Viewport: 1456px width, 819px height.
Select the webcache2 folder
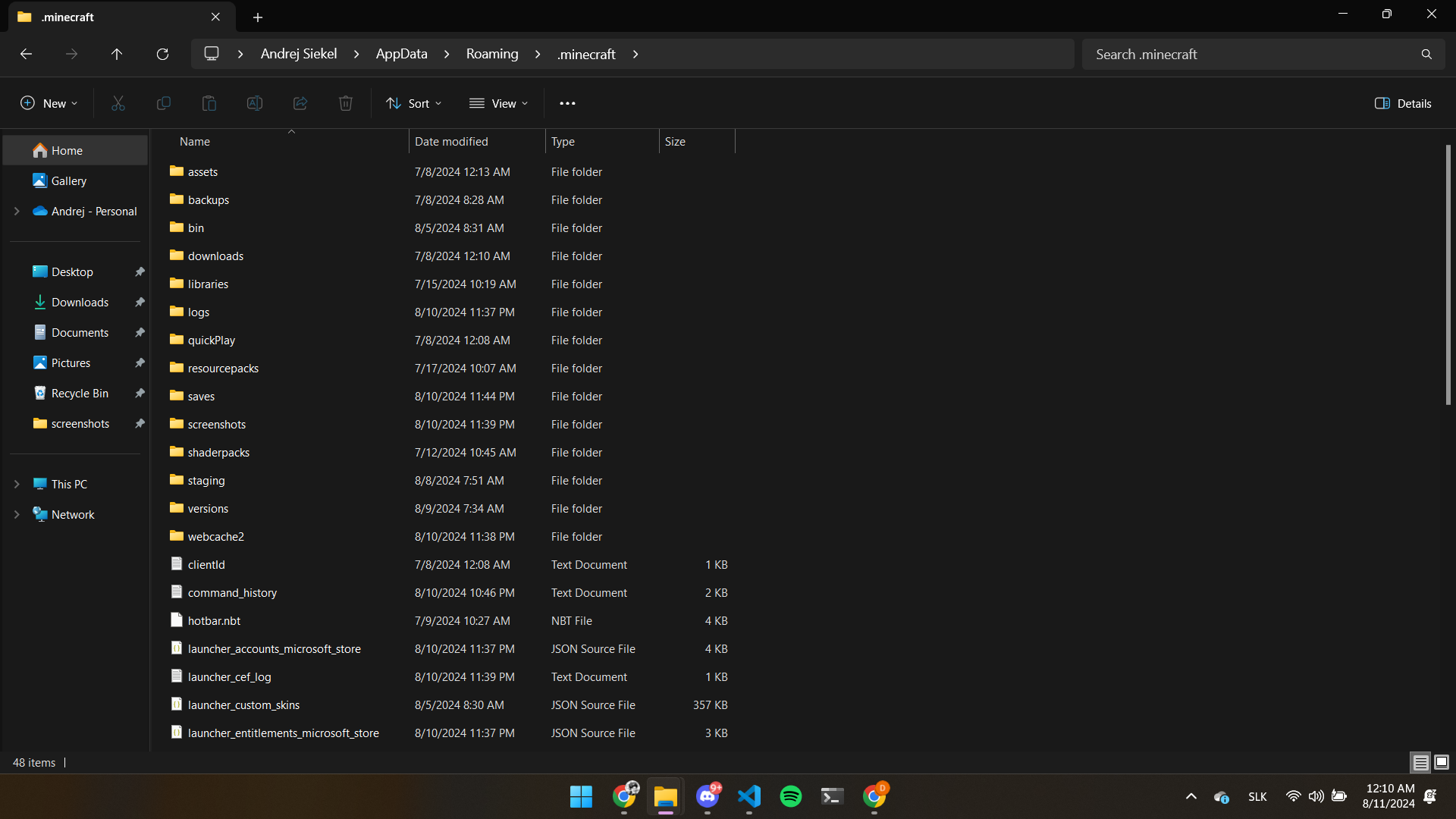447,537
